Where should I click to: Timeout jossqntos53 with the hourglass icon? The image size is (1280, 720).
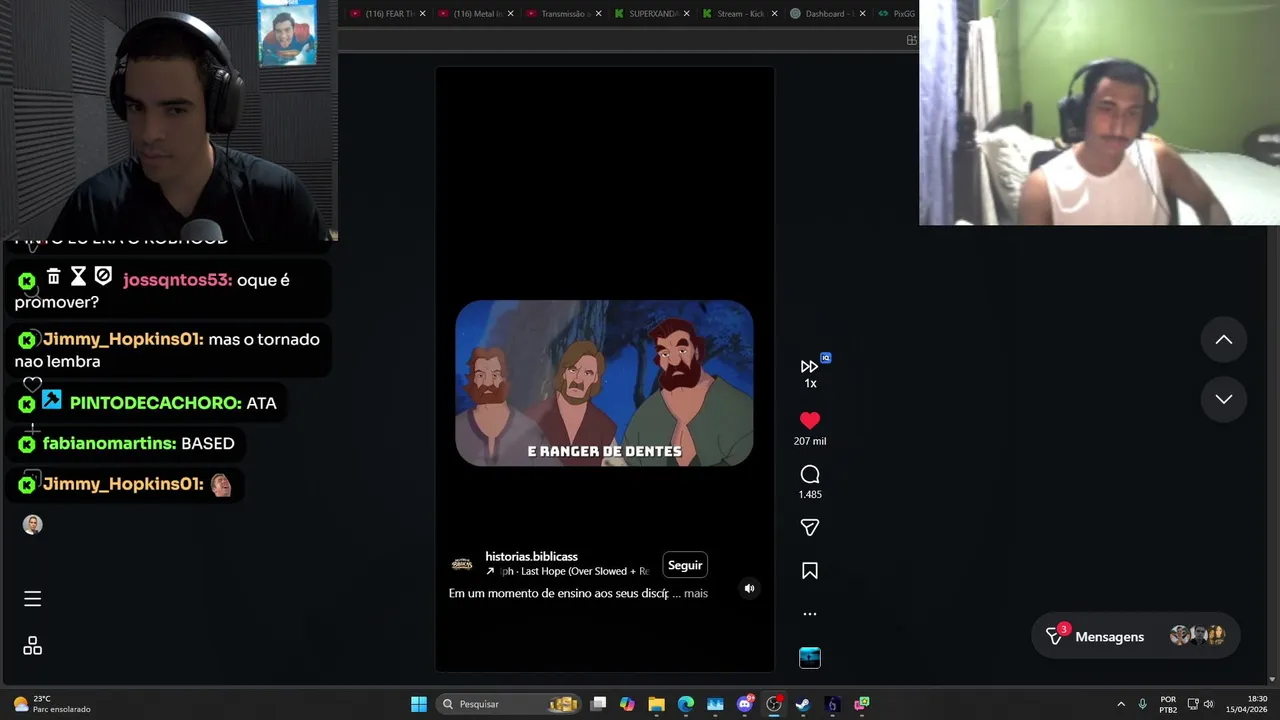pos(78,276)
